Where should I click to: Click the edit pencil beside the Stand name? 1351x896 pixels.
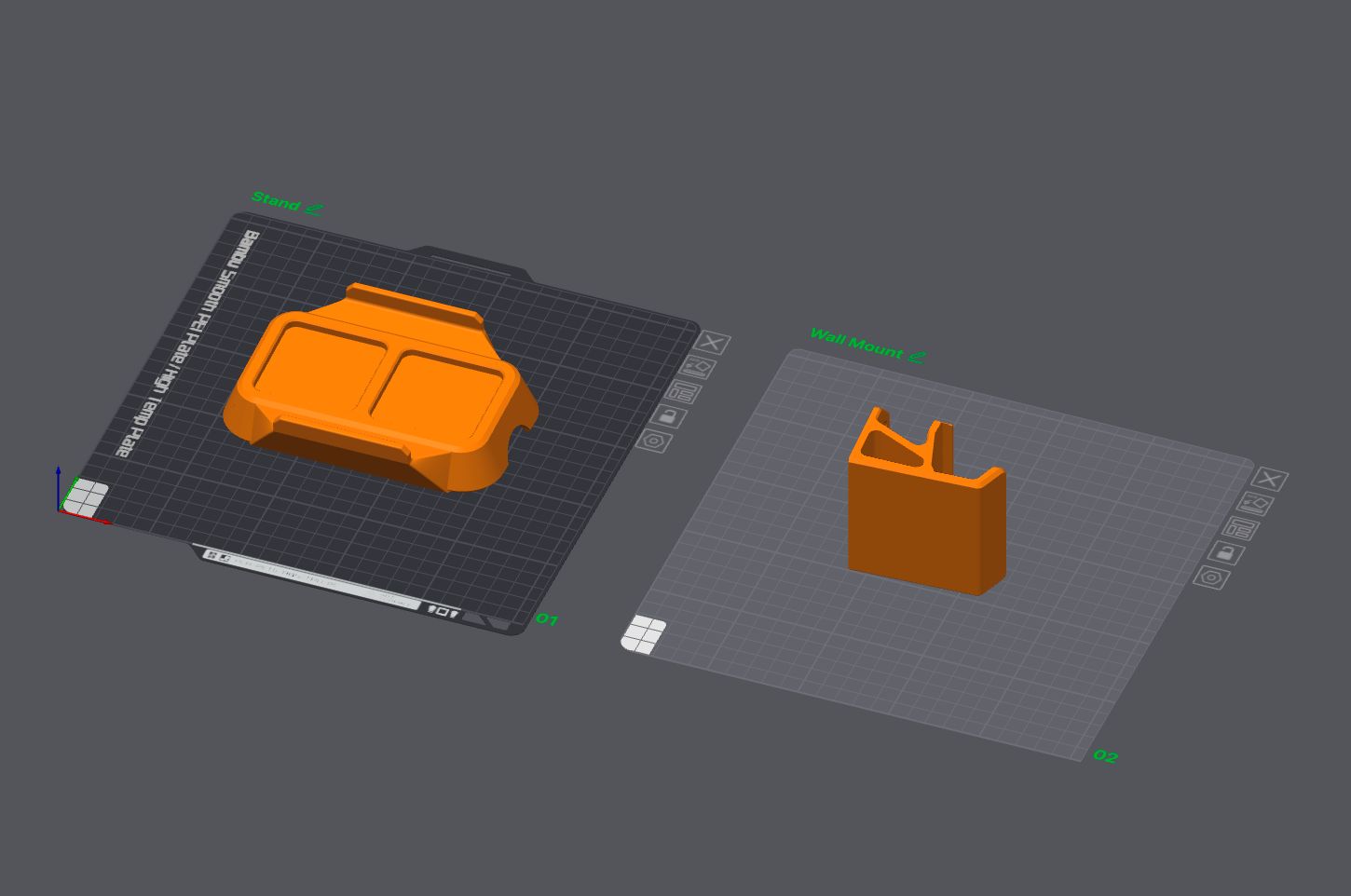(314, 209)
